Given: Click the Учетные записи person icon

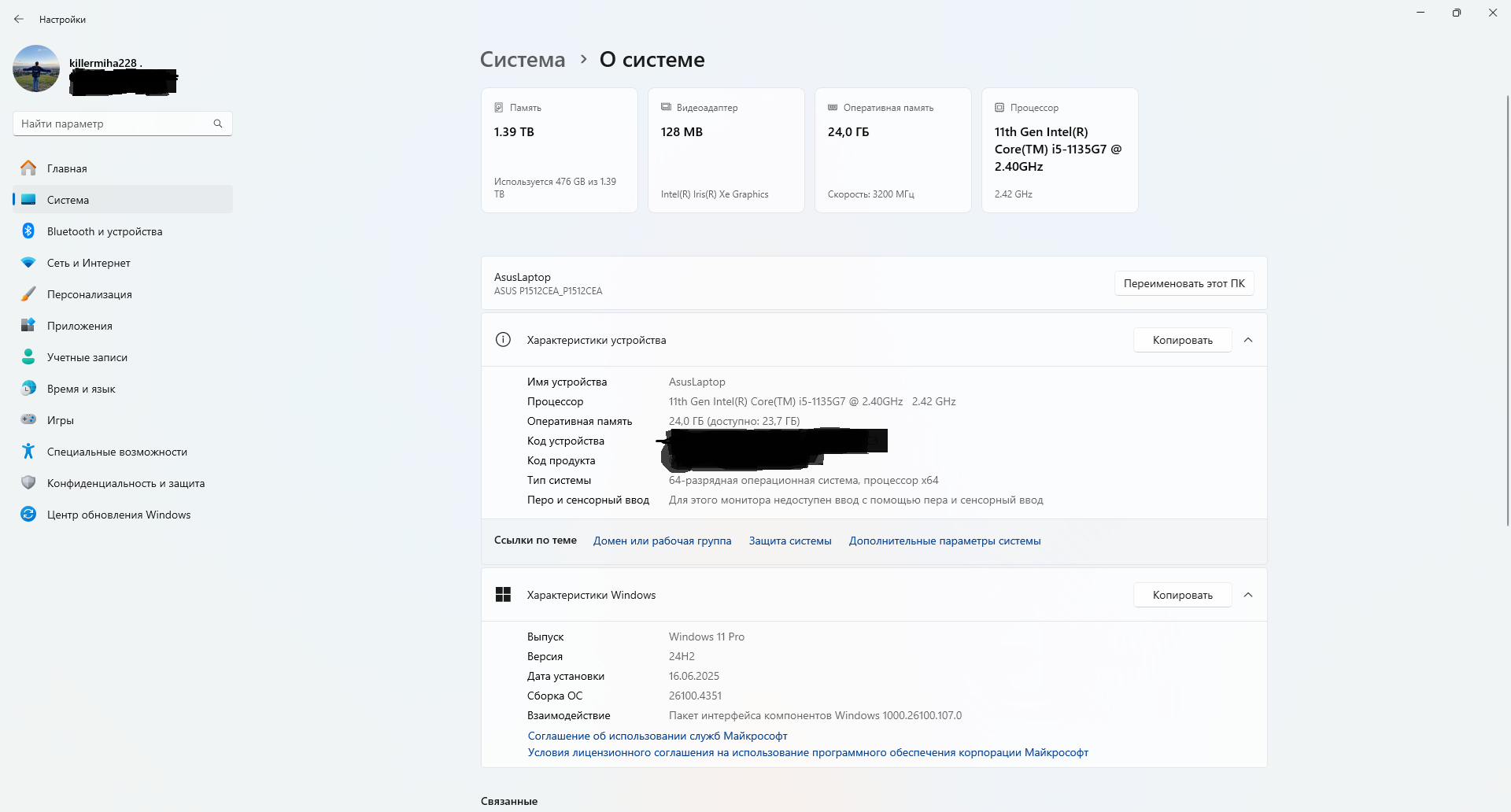Looking at the screenshot, I should (28, 356).
